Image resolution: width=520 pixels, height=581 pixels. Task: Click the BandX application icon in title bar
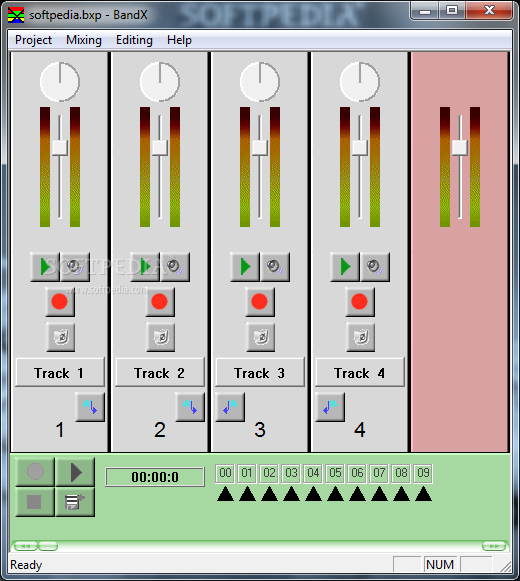(x=16, y=15)
